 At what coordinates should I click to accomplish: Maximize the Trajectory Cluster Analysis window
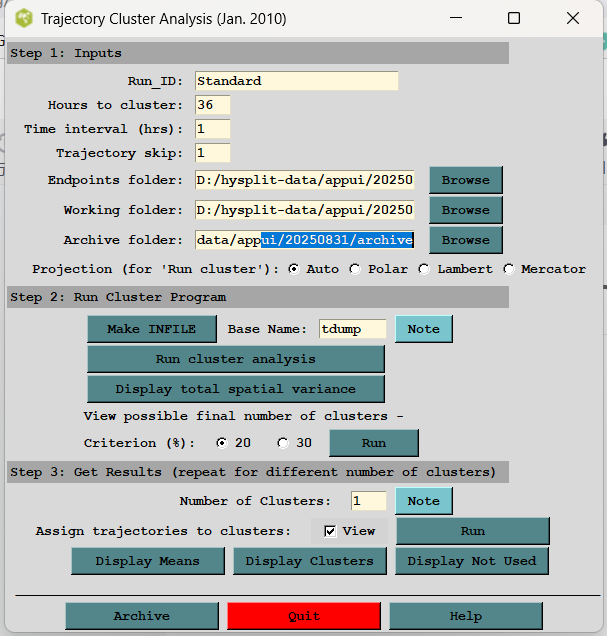pos(514,18)
